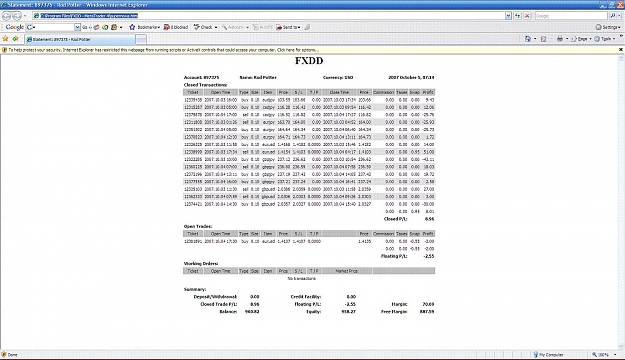Screen dimensions: 625x360
Task: Click the 'Balance:' label in Summary
Action: tap(228, 311)
